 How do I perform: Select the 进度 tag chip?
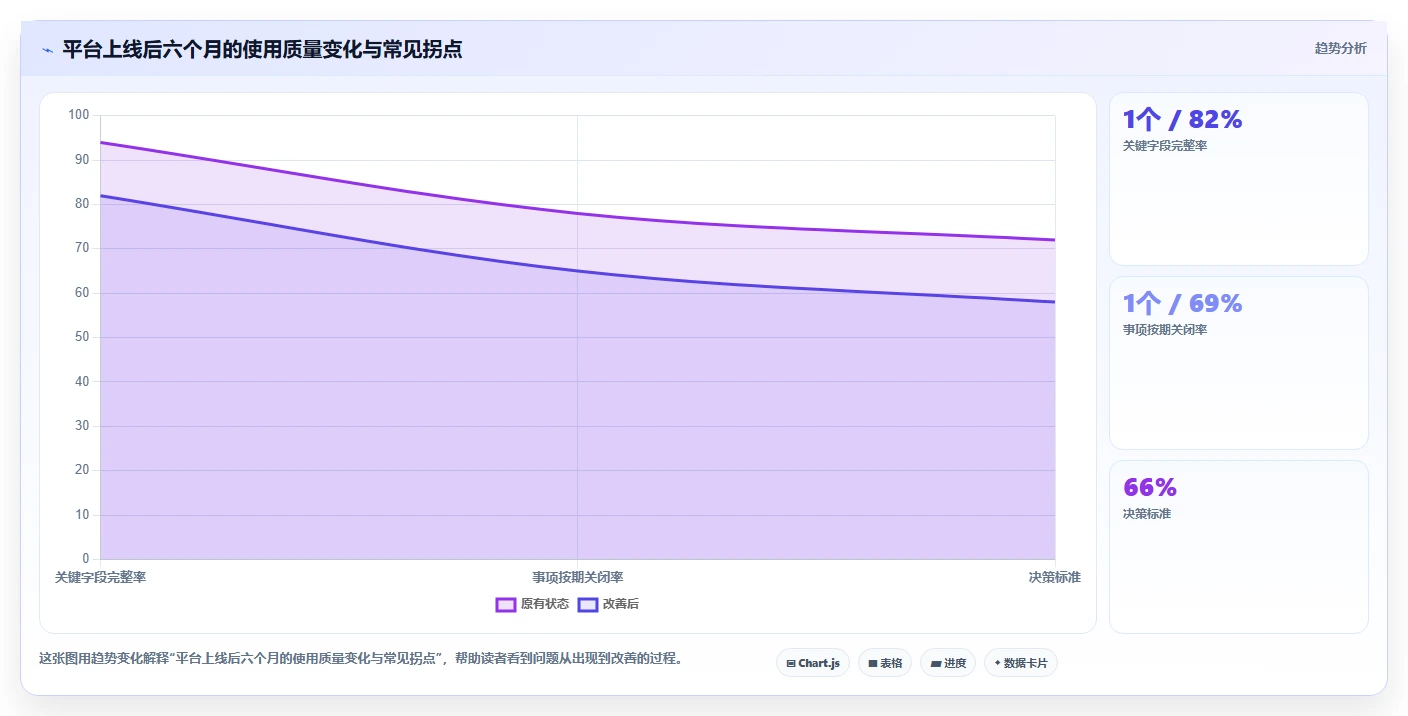948,663
